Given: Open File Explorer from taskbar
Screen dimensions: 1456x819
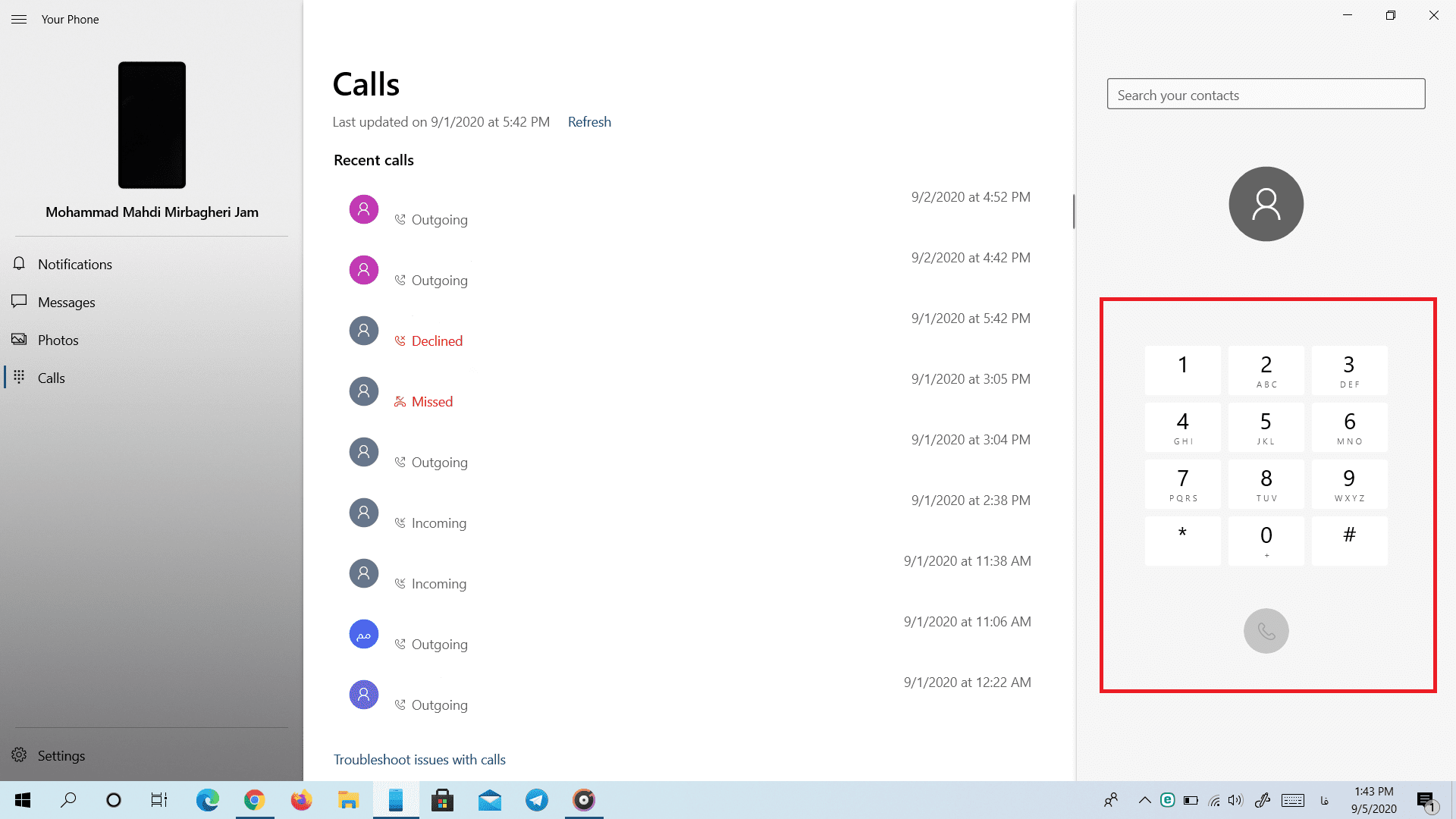Looking at the screenshot, I should click(x=348, y=800).
